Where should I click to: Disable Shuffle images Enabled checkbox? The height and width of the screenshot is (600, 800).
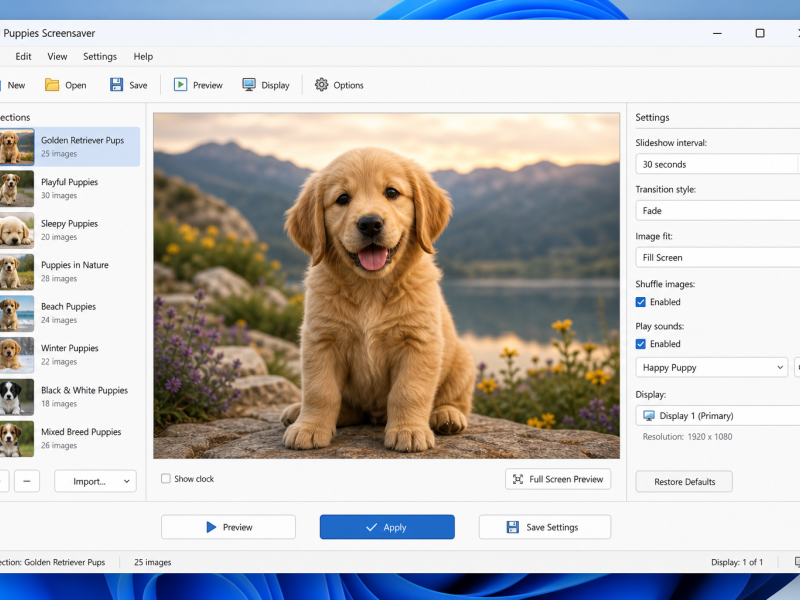[641, 302]
